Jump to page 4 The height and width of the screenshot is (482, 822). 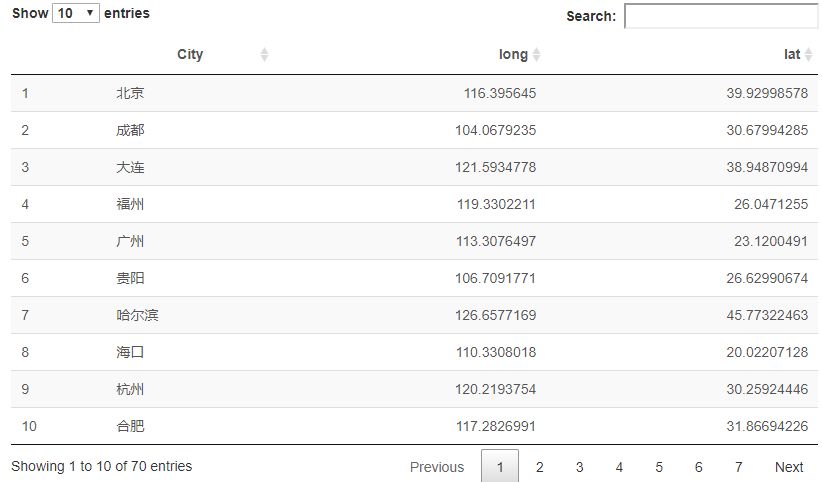point(619,467)
